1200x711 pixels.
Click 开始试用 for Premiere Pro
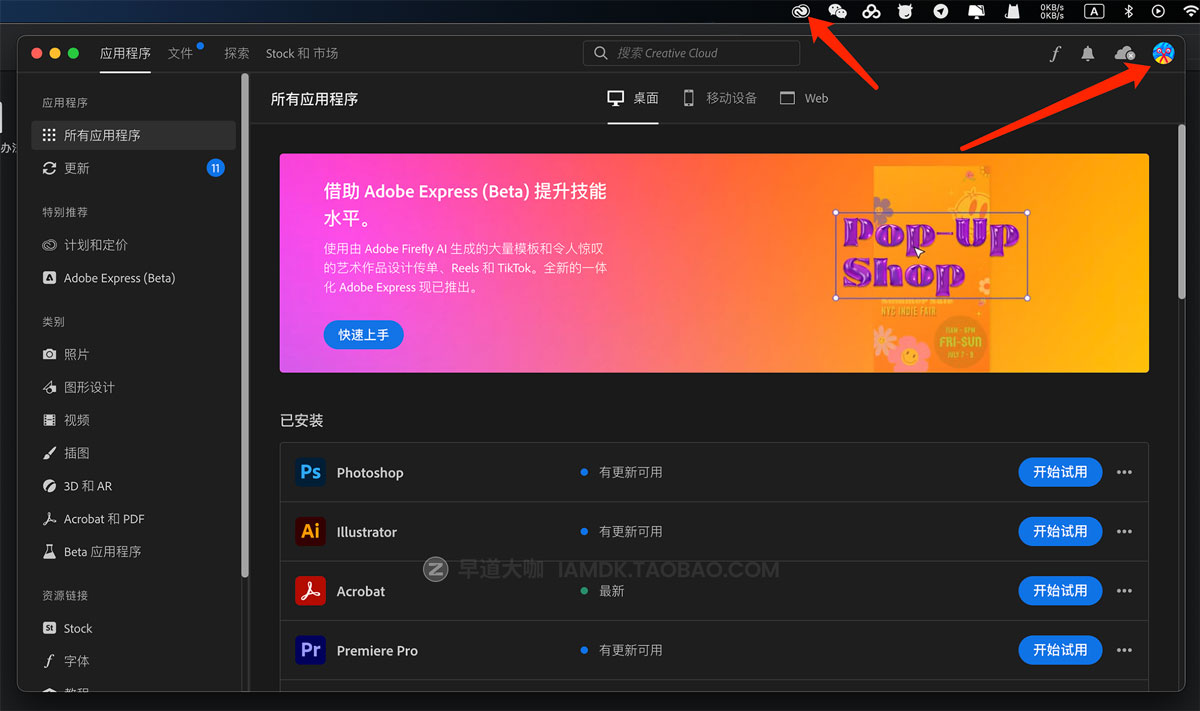(1060, 650)
